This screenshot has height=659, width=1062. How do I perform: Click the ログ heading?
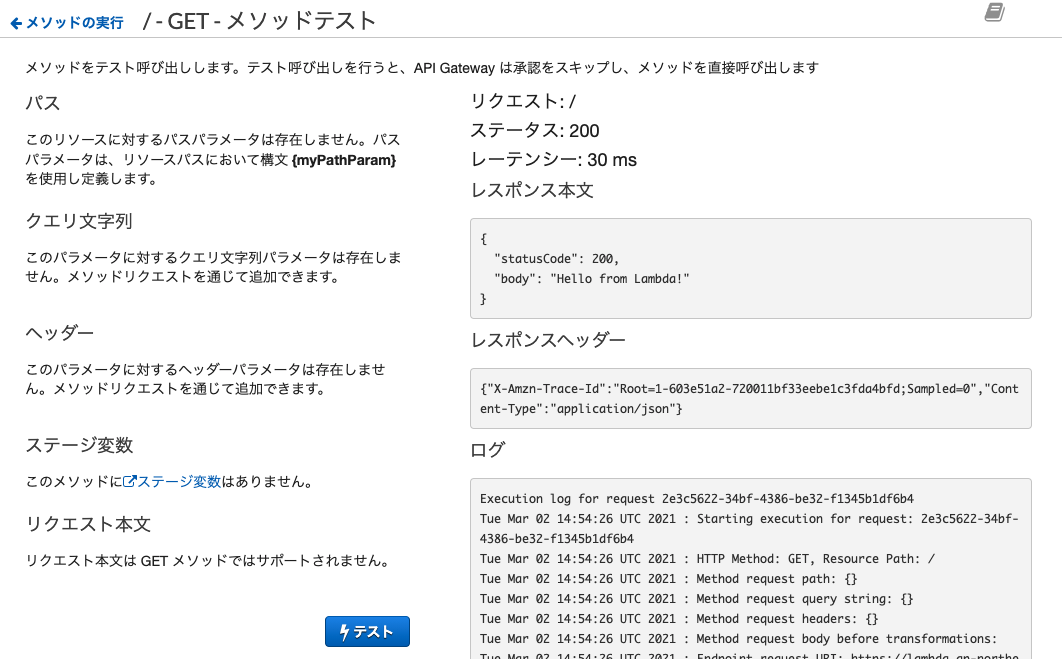click(x=488, y=450)
